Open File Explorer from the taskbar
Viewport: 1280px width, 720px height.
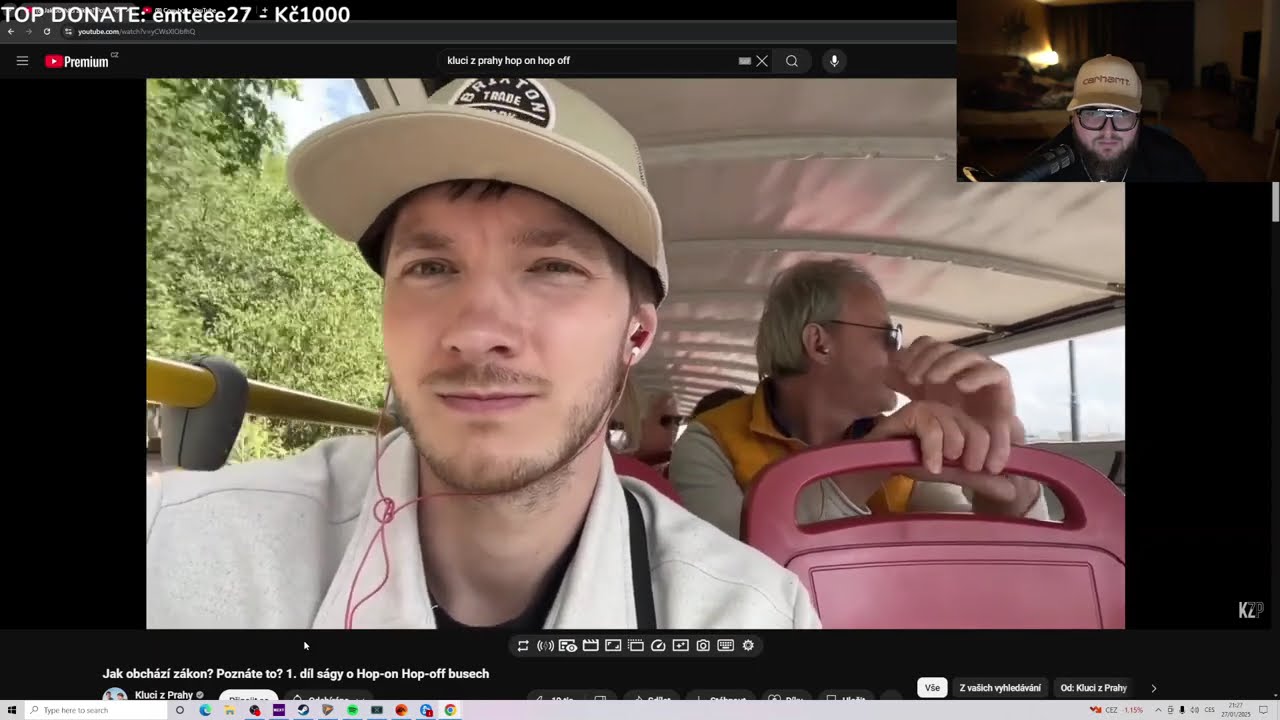(229, 710)
